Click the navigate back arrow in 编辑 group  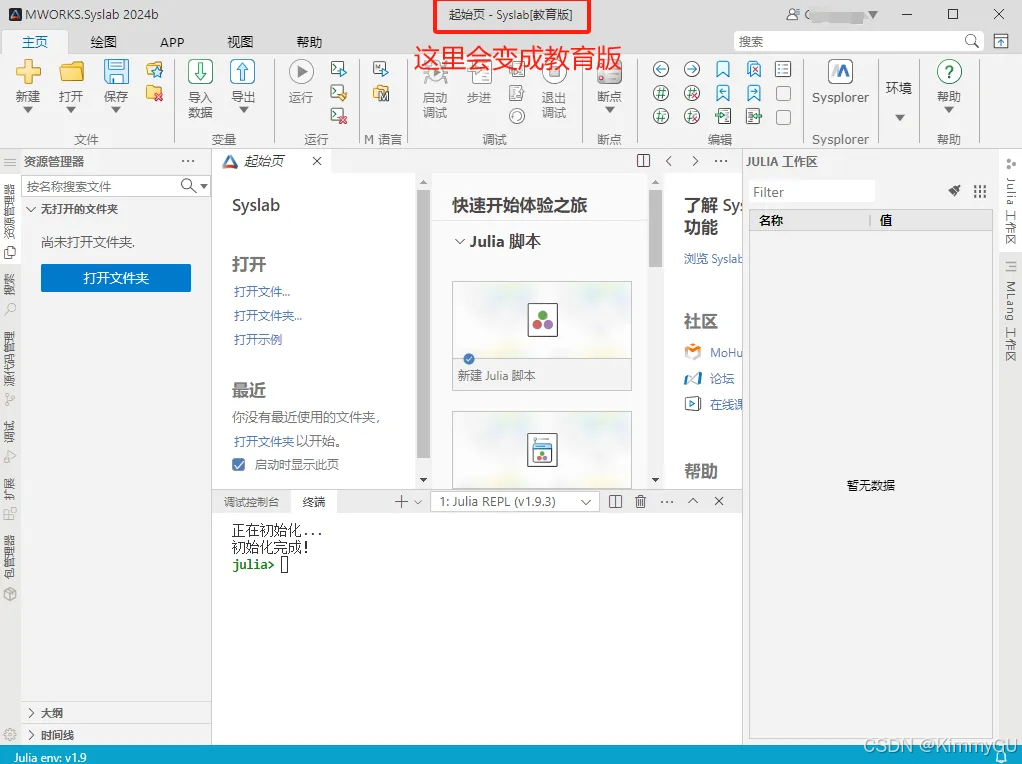(661, 69)
